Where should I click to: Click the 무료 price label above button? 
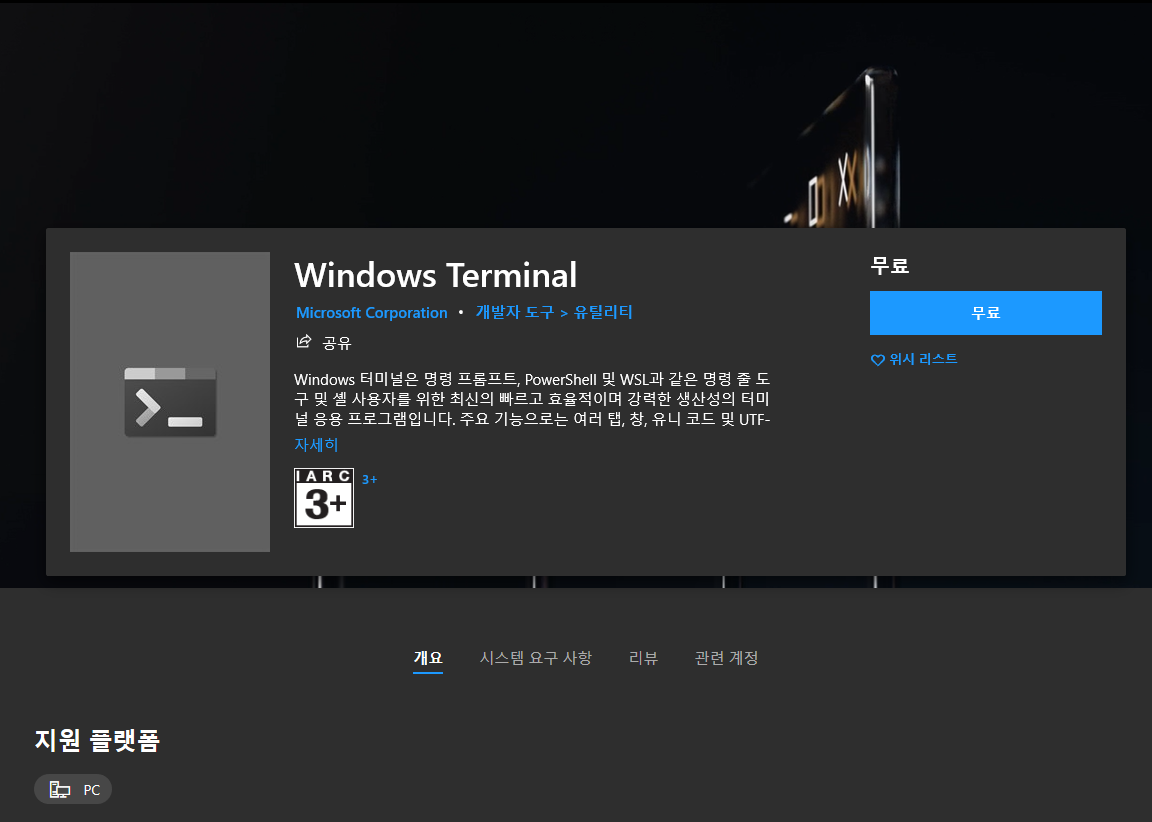(890, 266)
